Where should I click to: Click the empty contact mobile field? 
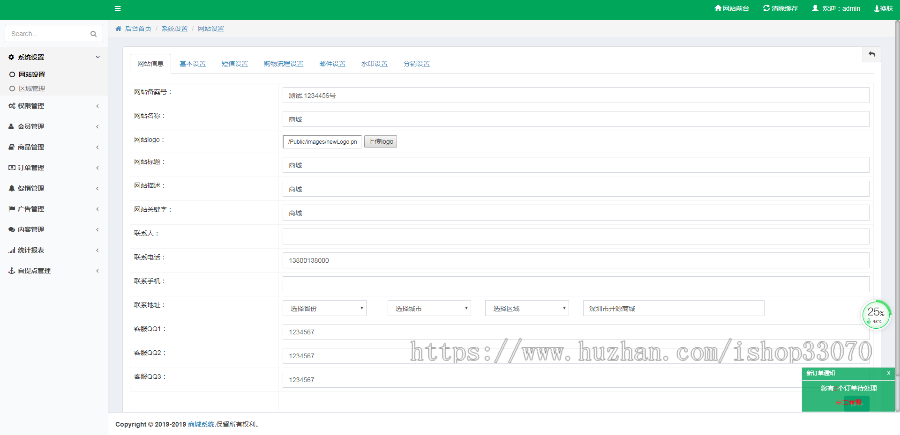click(576, 284)
